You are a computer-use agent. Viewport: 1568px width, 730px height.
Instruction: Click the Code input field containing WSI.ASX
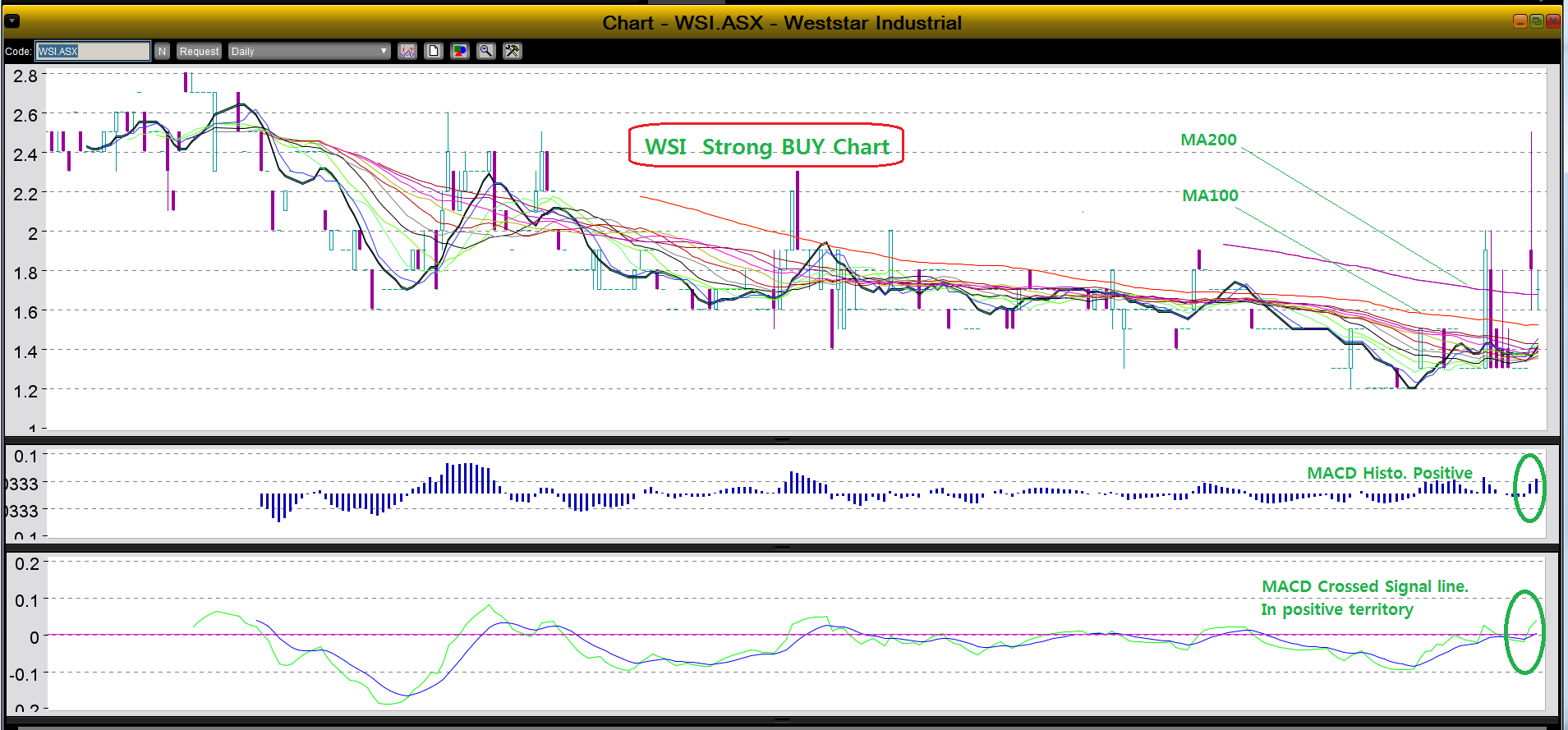(x=93, y=51)
